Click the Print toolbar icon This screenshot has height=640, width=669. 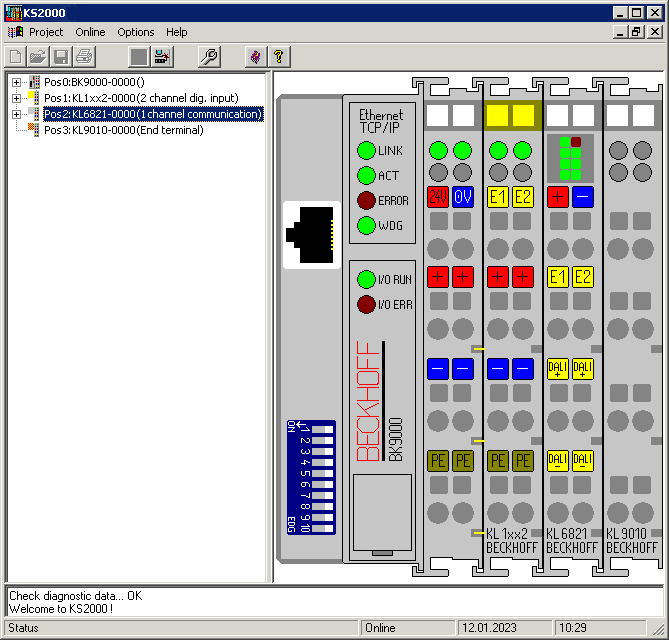pyautogui.click(x=84, y=57)
